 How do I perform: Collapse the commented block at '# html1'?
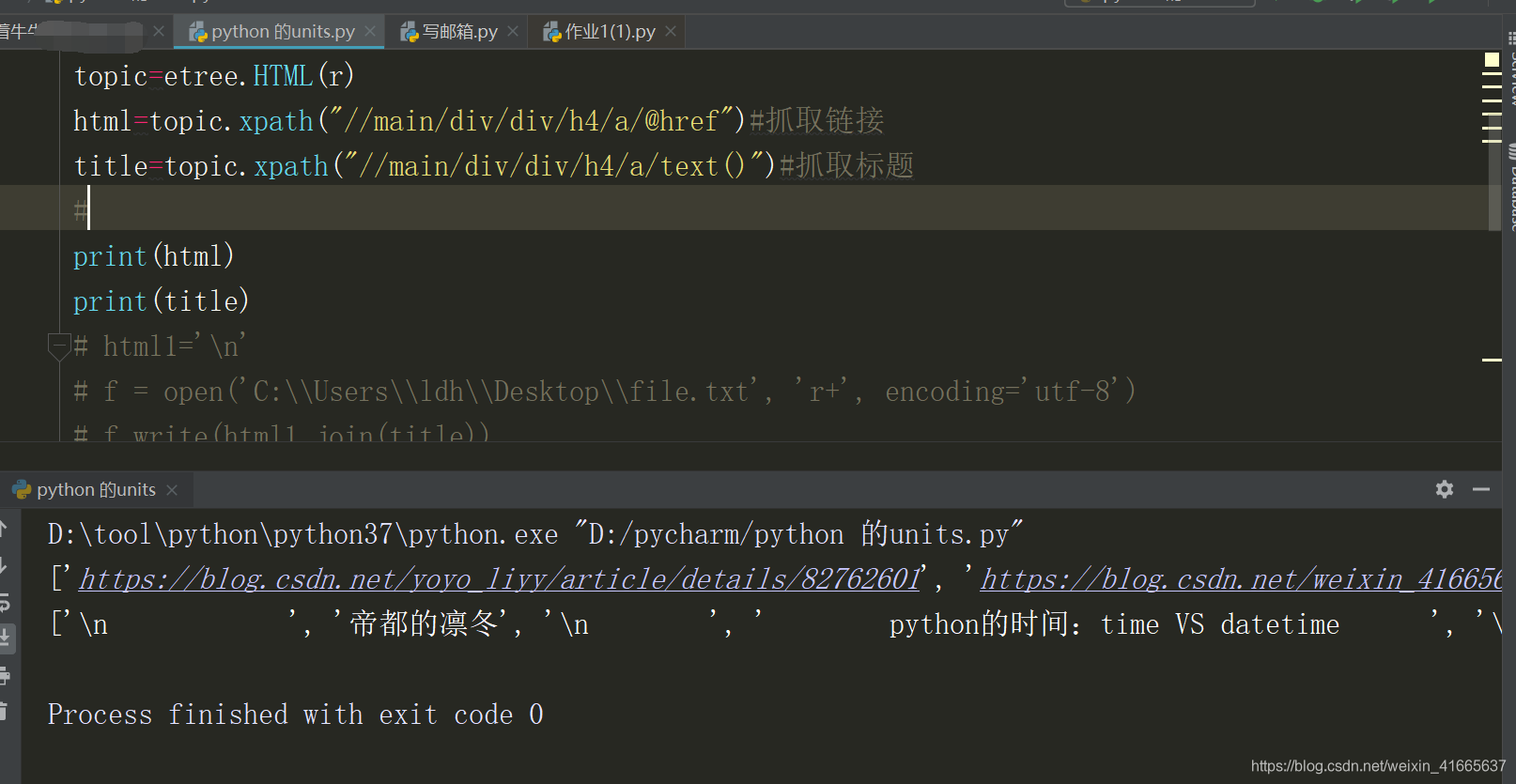tap(58, 346)
